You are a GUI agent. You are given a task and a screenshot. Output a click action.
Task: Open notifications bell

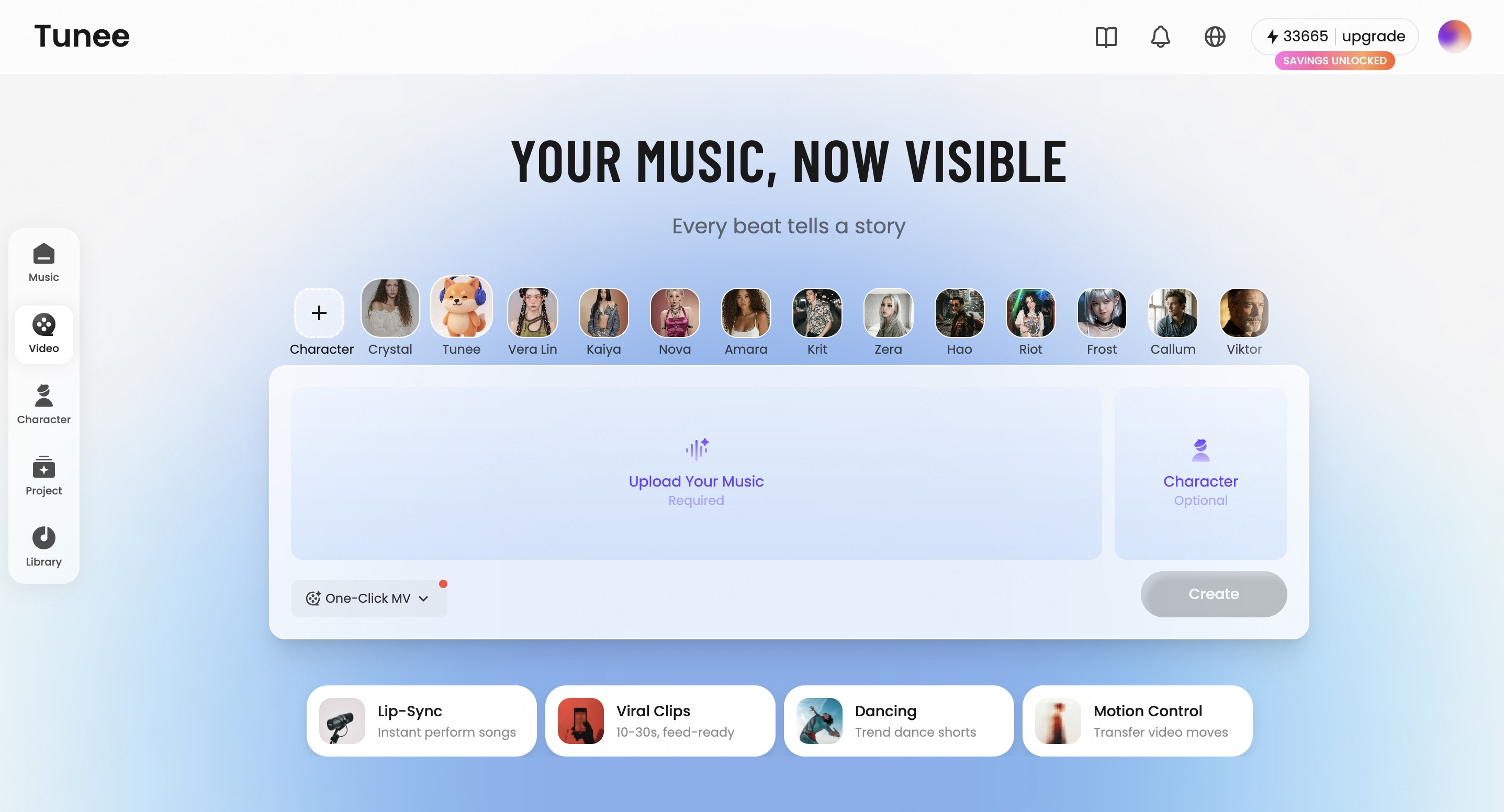pyautogui.click(x=1160, y=37)
